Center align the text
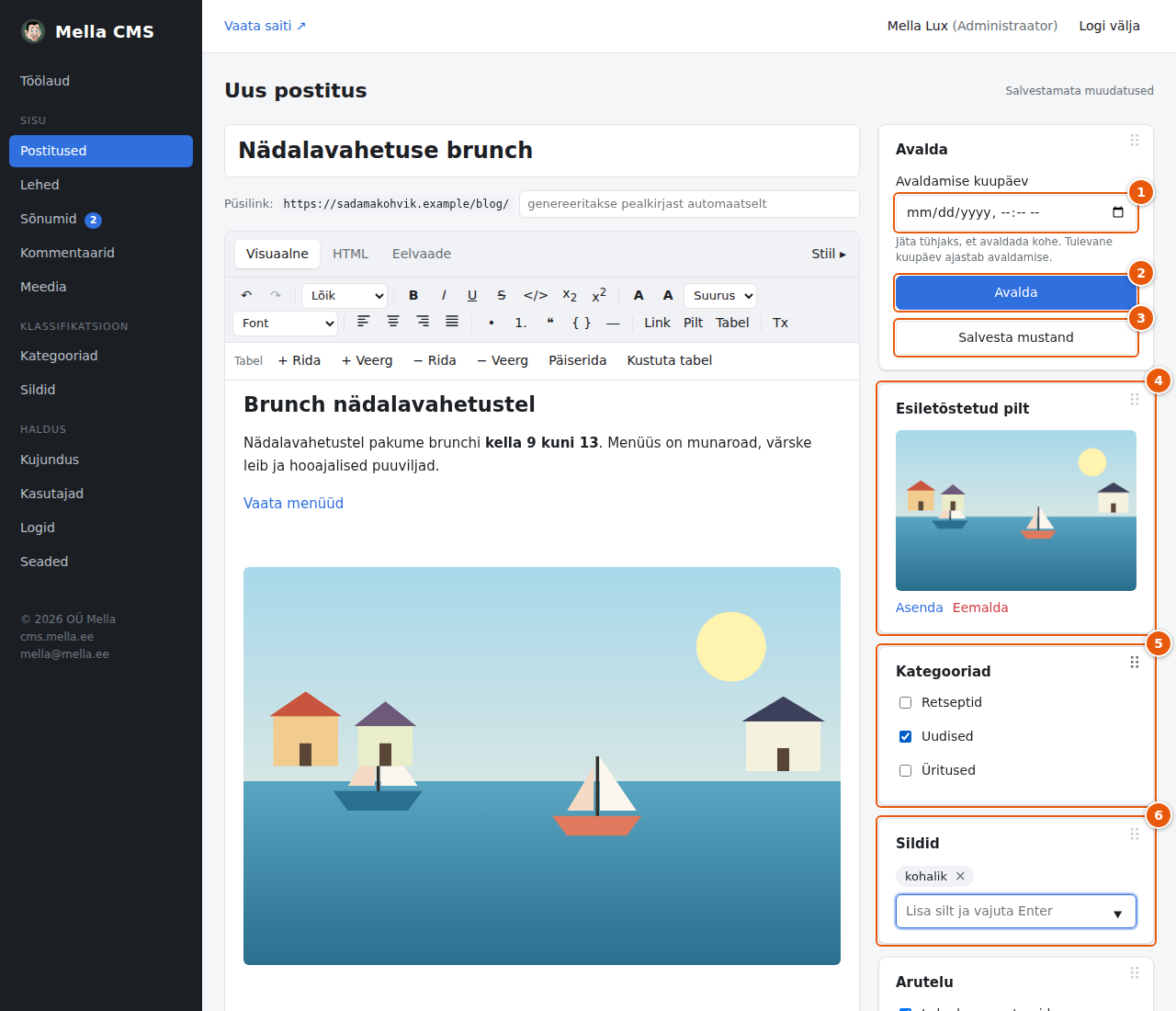This screenshot has height=1011, width=1176. click(x=393, y=322)
